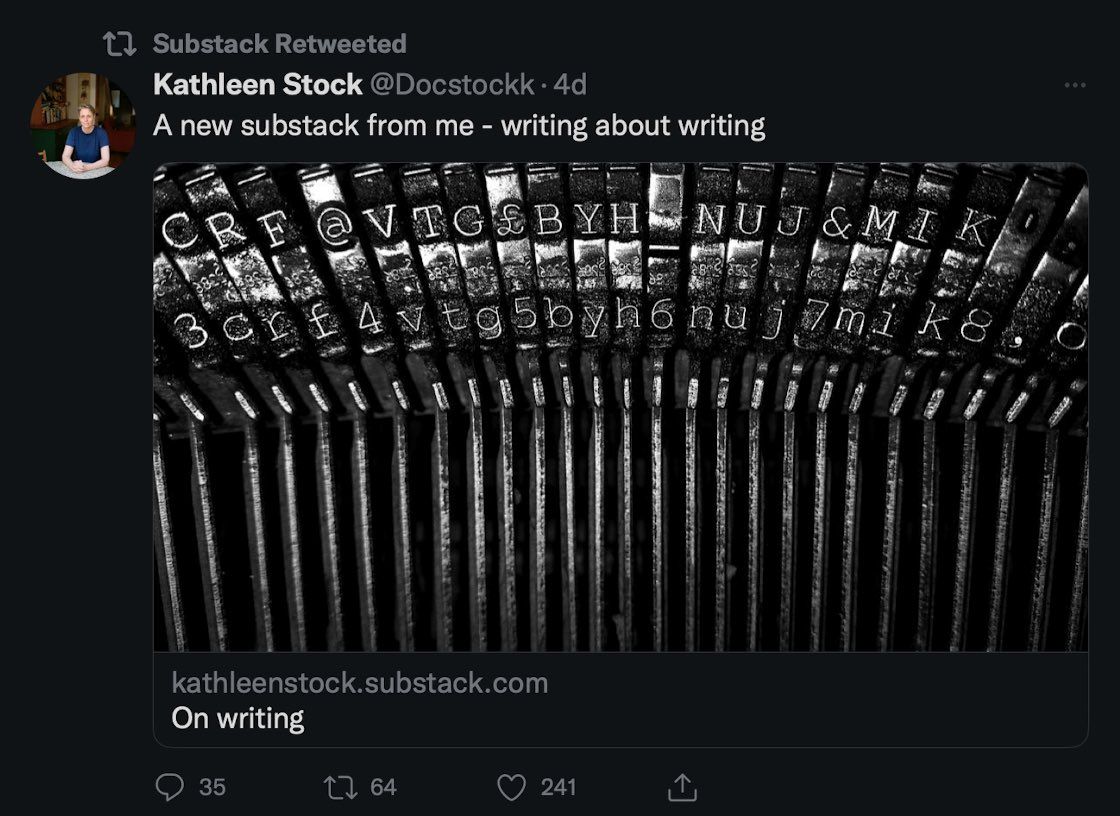Click the like count of 241
This screenshot has width=1120, height=816.
coord(558,787)
